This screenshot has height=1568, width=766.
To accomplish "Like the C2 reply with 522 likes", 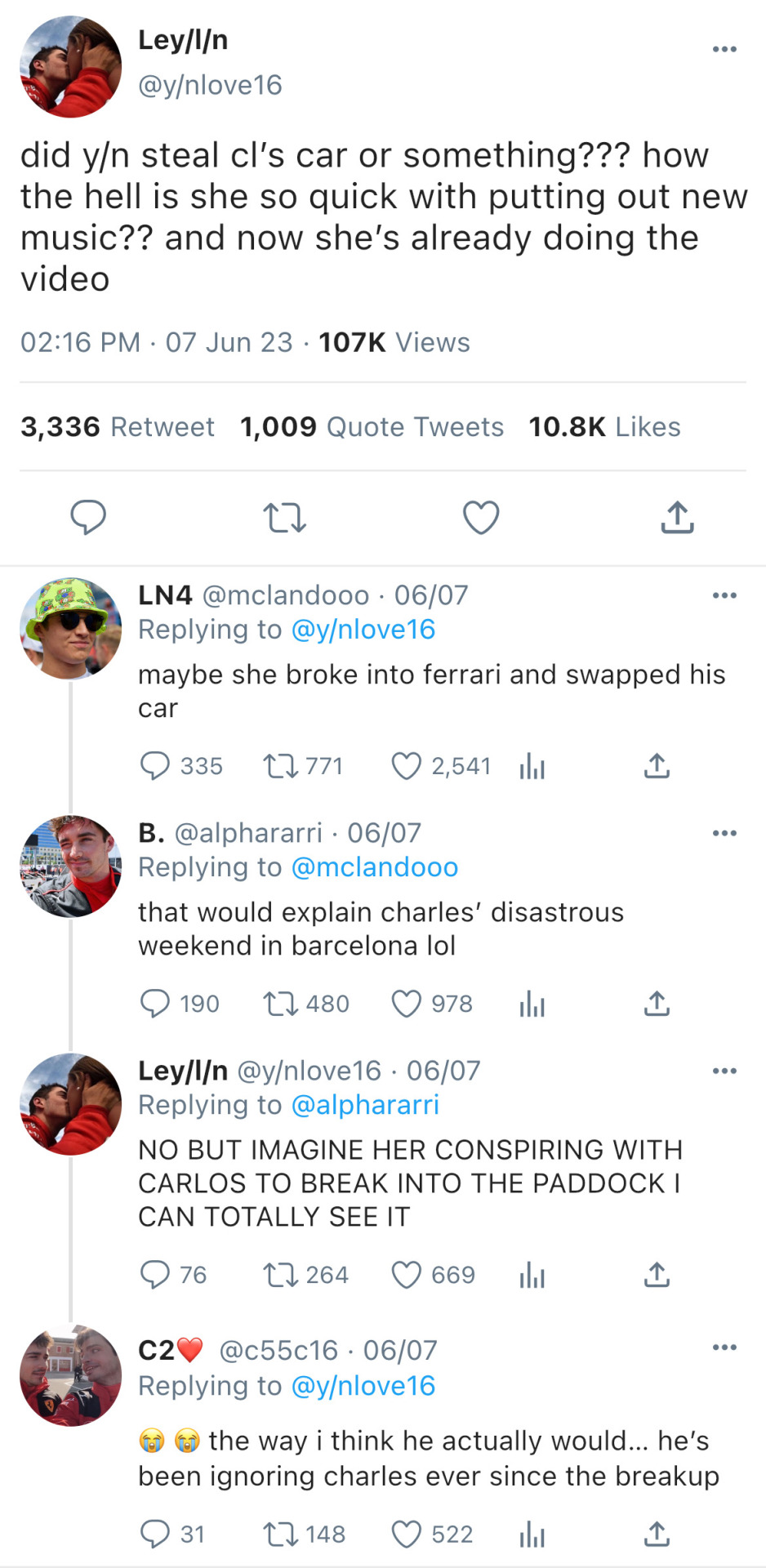I will [406, 1535].
